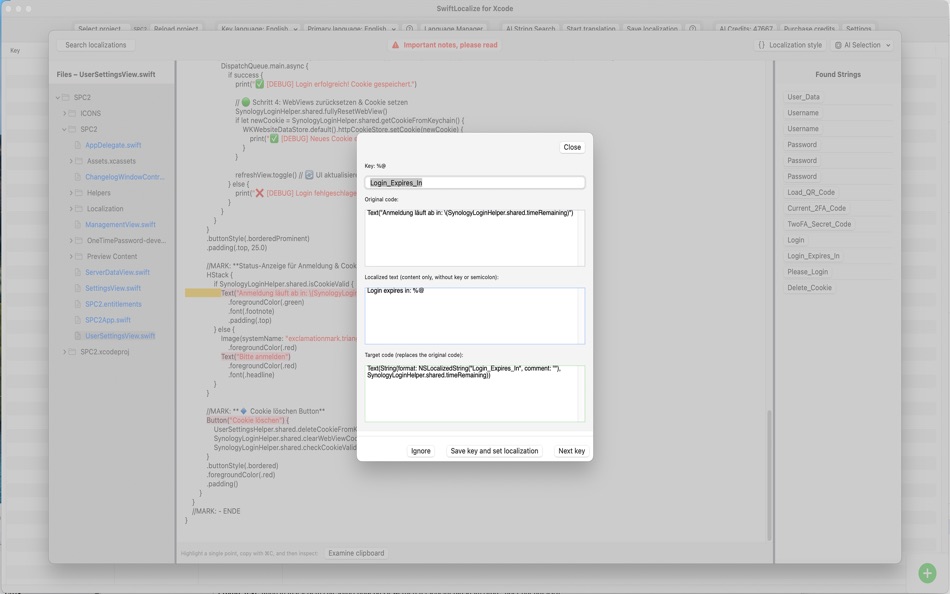The image size is (950, 594).
Task: Click the AI Selection sparkle icon
Action: point(838,45)
